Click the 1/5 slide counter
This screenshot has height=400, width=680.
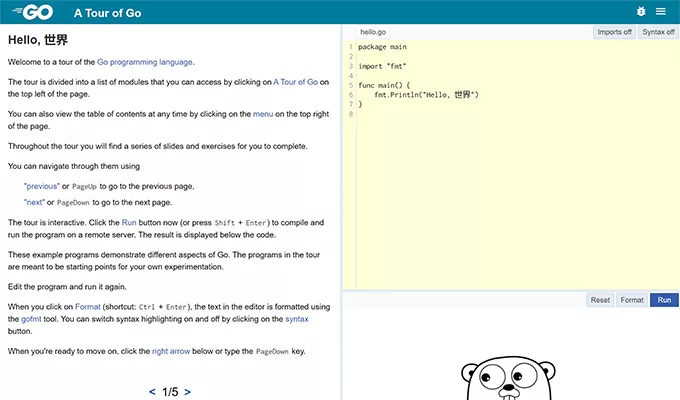click(170, 392)
